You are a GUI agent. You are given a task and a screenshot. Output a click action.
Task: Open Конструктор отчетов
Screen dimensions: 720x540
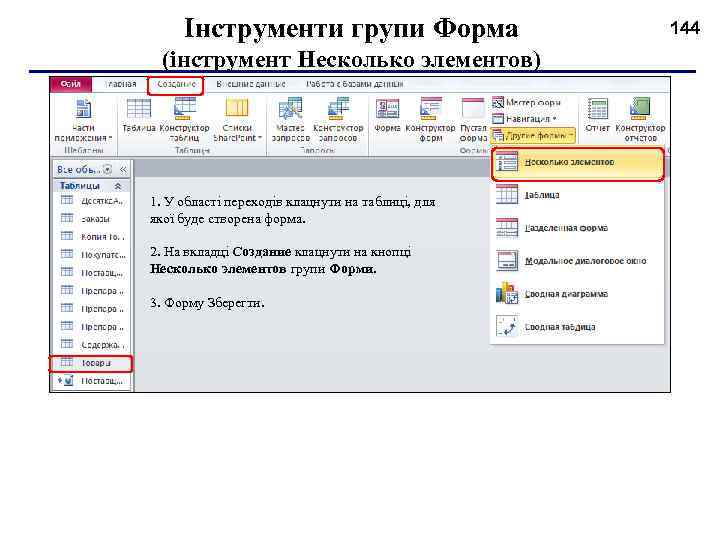640,120
